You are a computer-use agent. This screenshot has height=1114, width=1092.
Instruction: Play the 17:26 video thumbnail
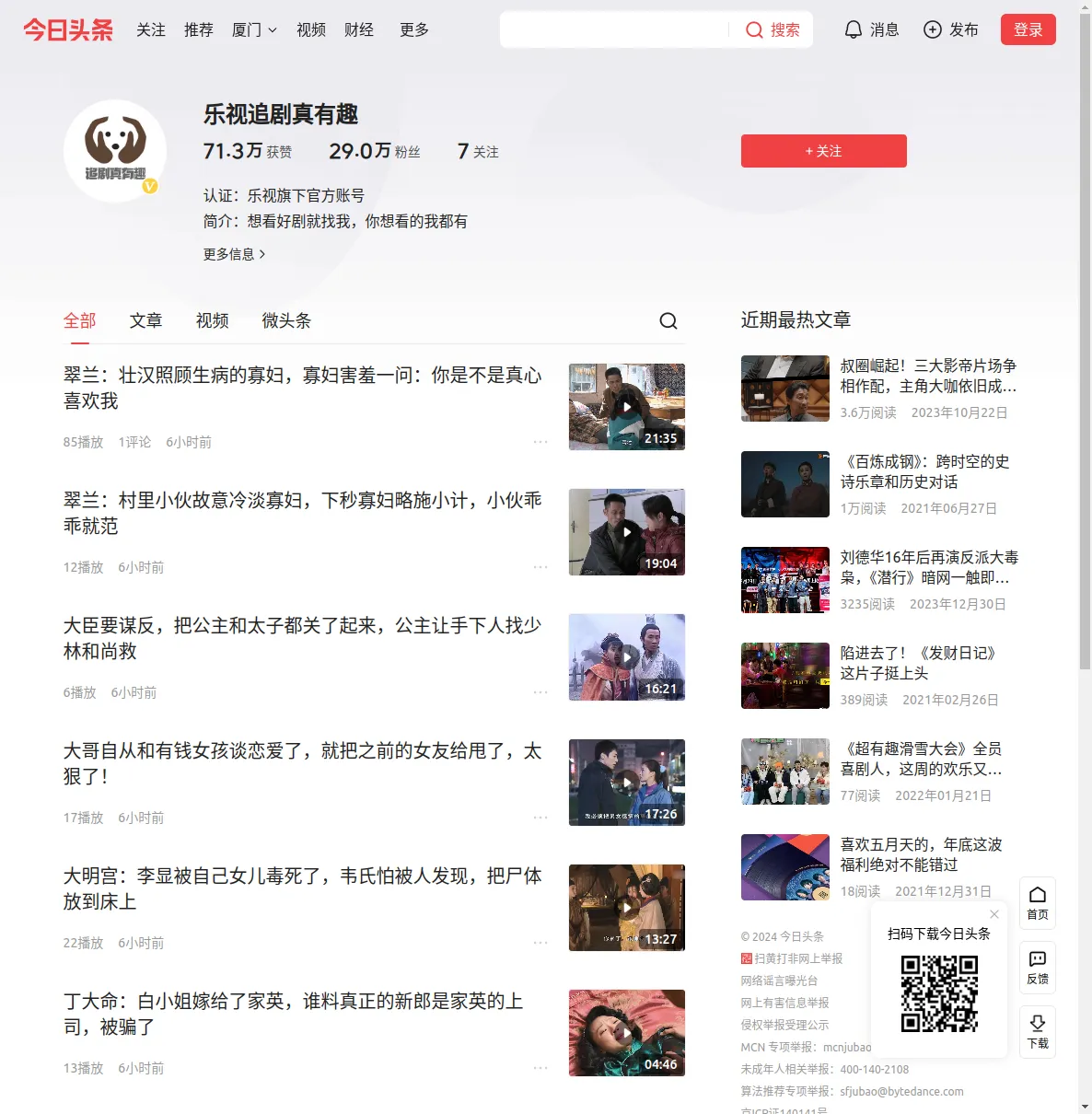pos(627,783)
